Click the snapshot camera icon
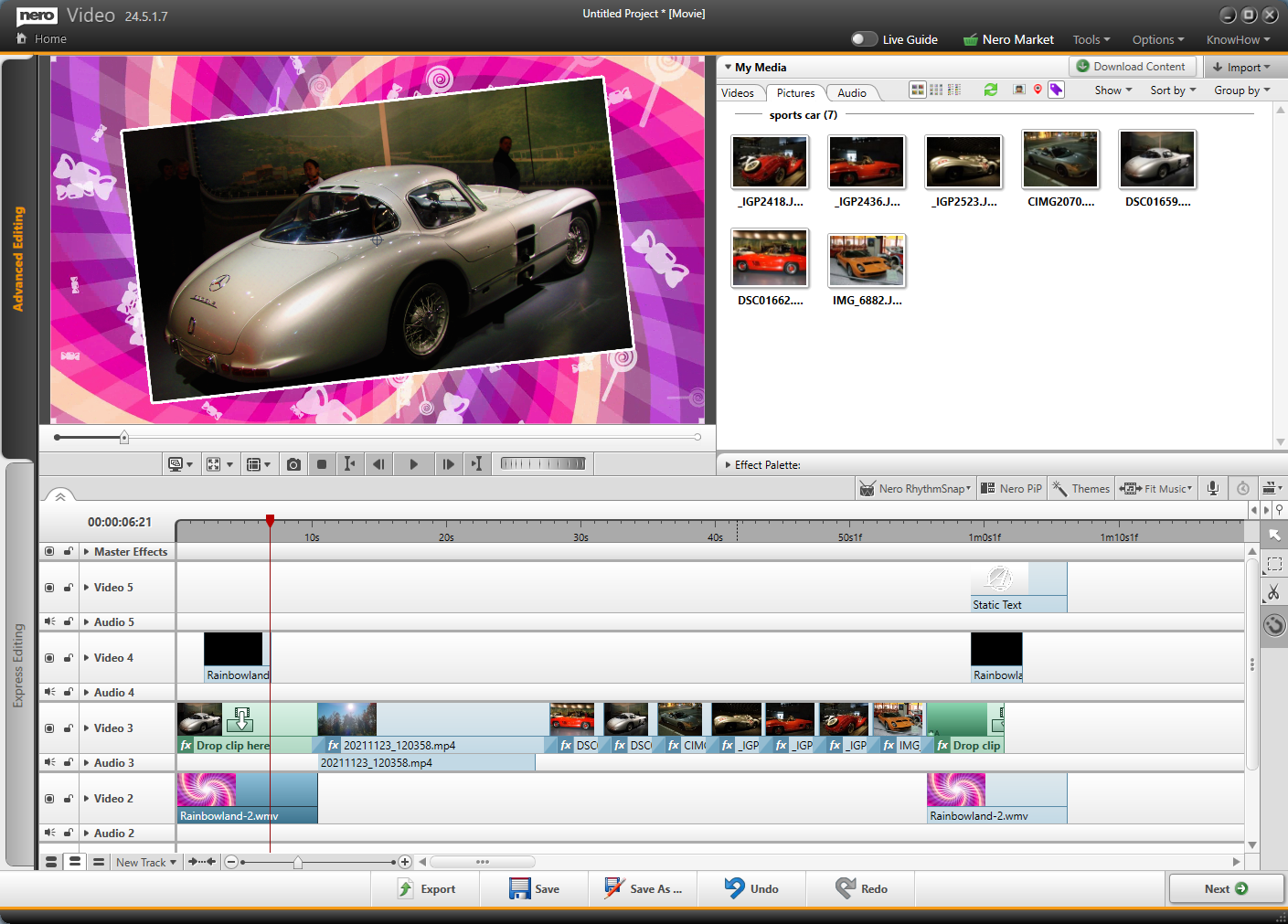This screenshot has width=1288, height=924. (x=293, y=464)
